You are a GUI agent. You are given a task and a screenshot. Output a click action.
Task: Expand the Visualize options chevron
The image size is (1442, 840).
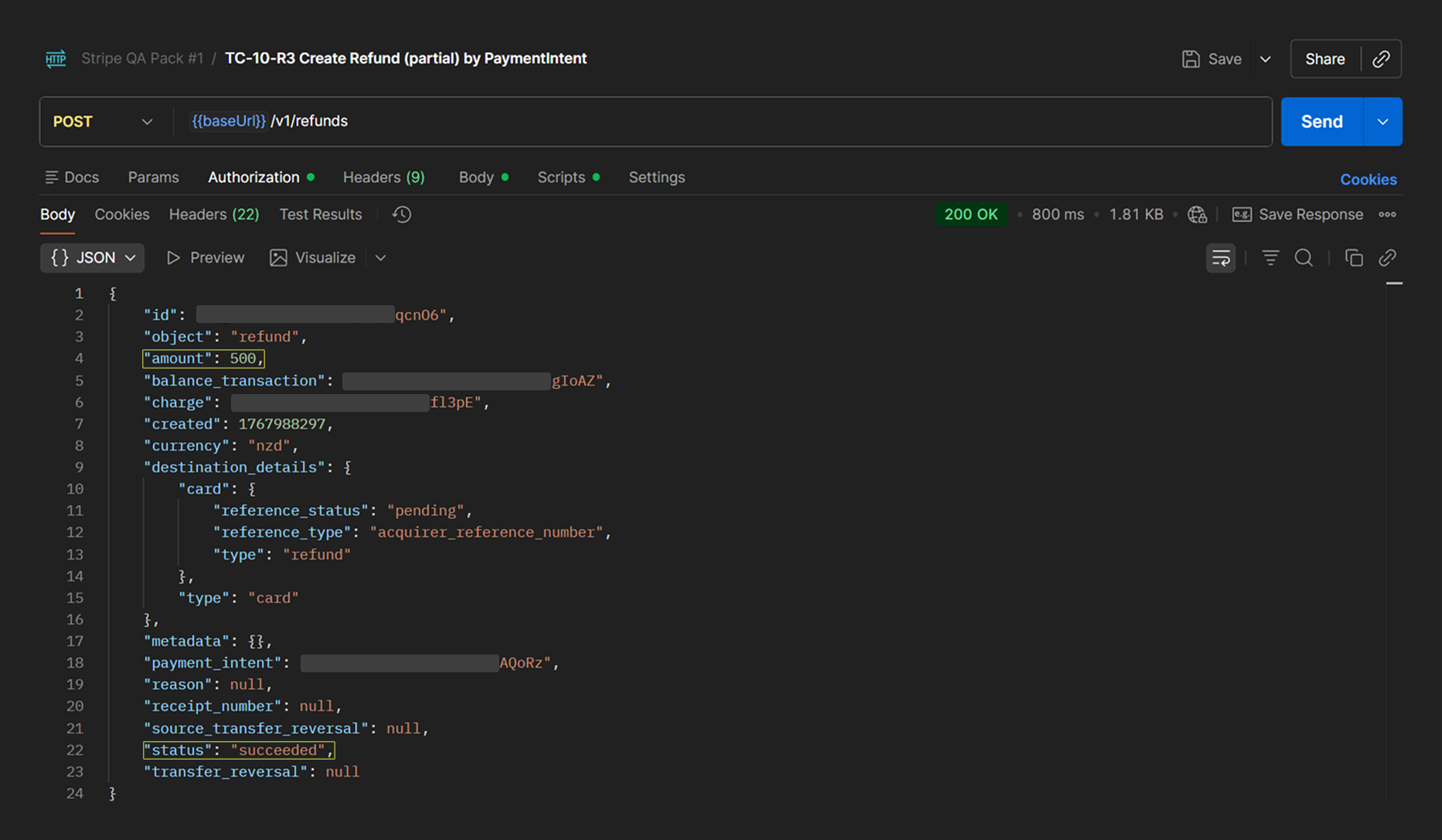(x=380, y=257)
